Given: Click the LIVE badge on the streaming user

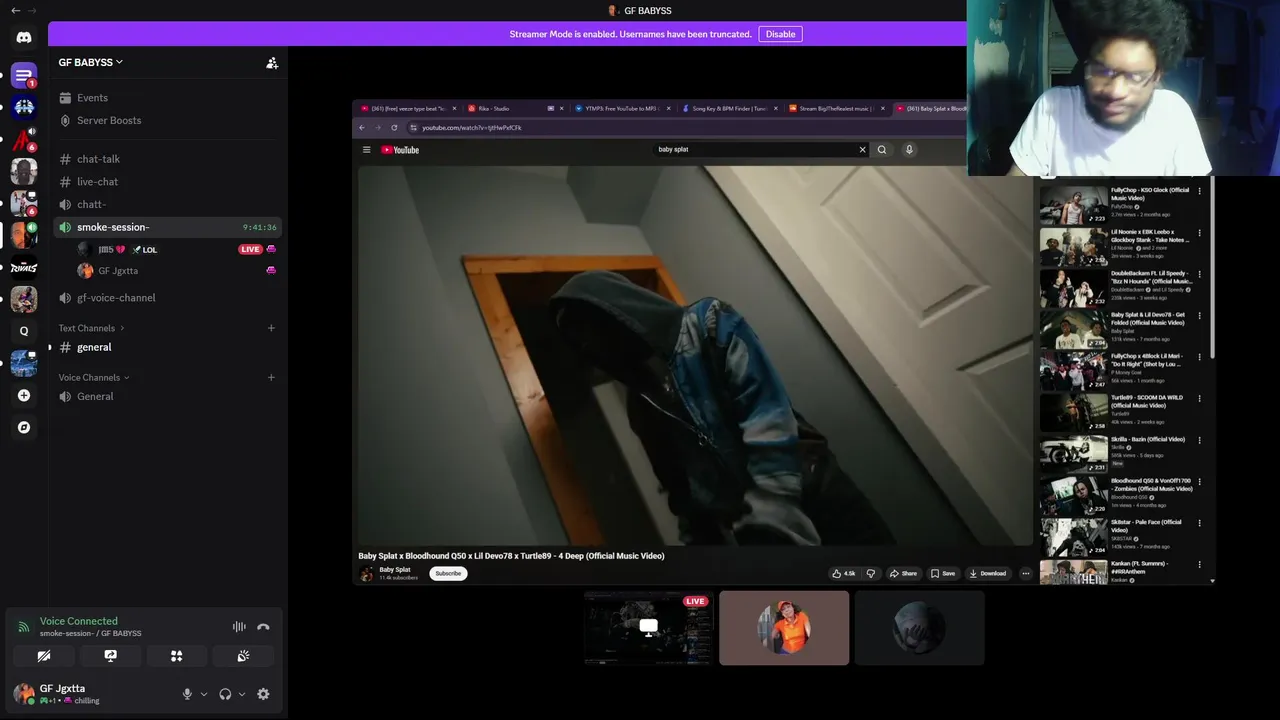Looking at the screenshot, I should pyautogui.click(x=250, y=249).
